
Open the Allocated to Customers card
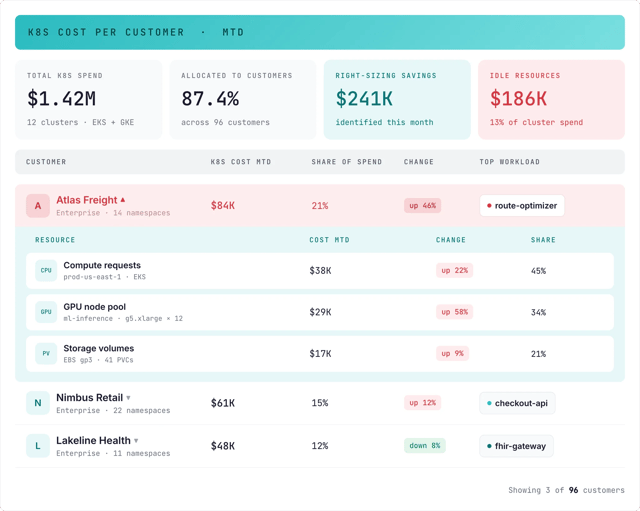(x=243, y=100)
